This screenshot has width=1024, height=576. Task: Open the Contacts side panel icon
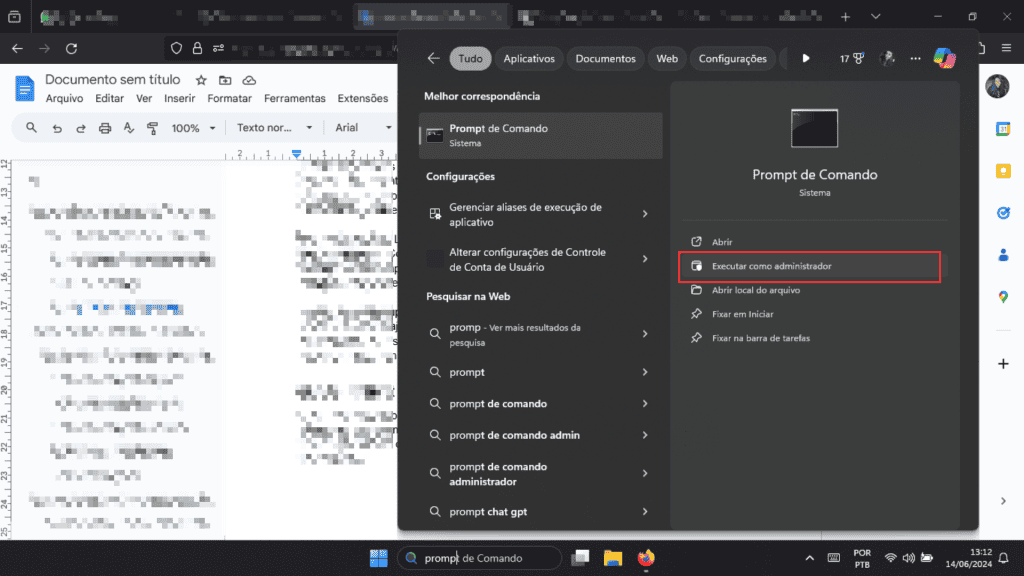(1003, 255)
